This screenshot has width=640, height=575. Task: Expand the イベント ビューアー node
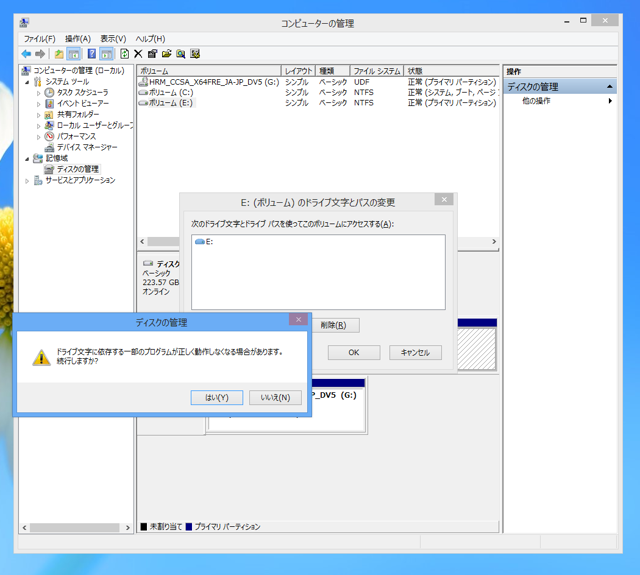pos(38,104)
